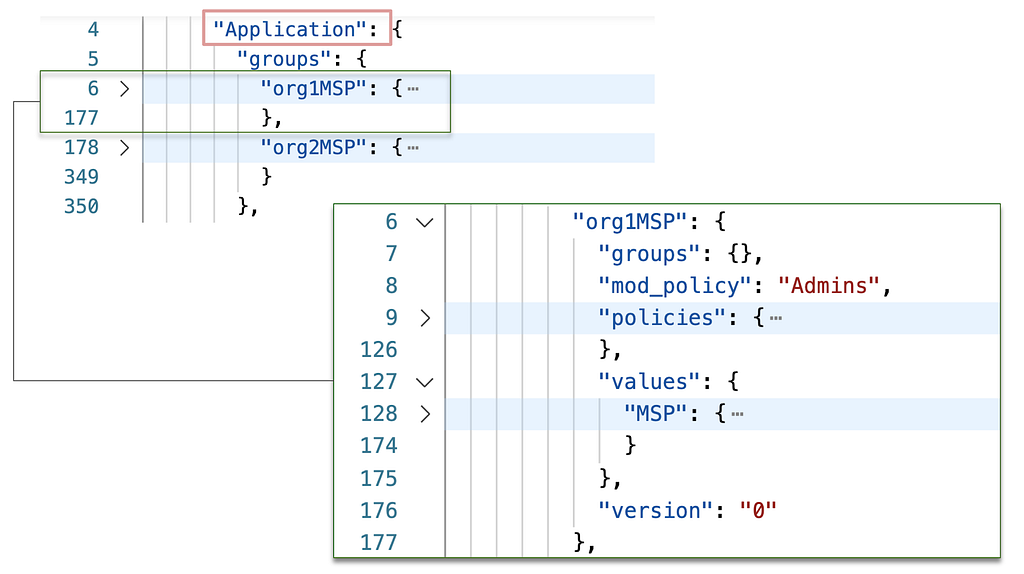Click the "version" key text
Image resolution: width=1024 pixels, height=574 pixels.
pyautogui.click(x=655, y=511)
